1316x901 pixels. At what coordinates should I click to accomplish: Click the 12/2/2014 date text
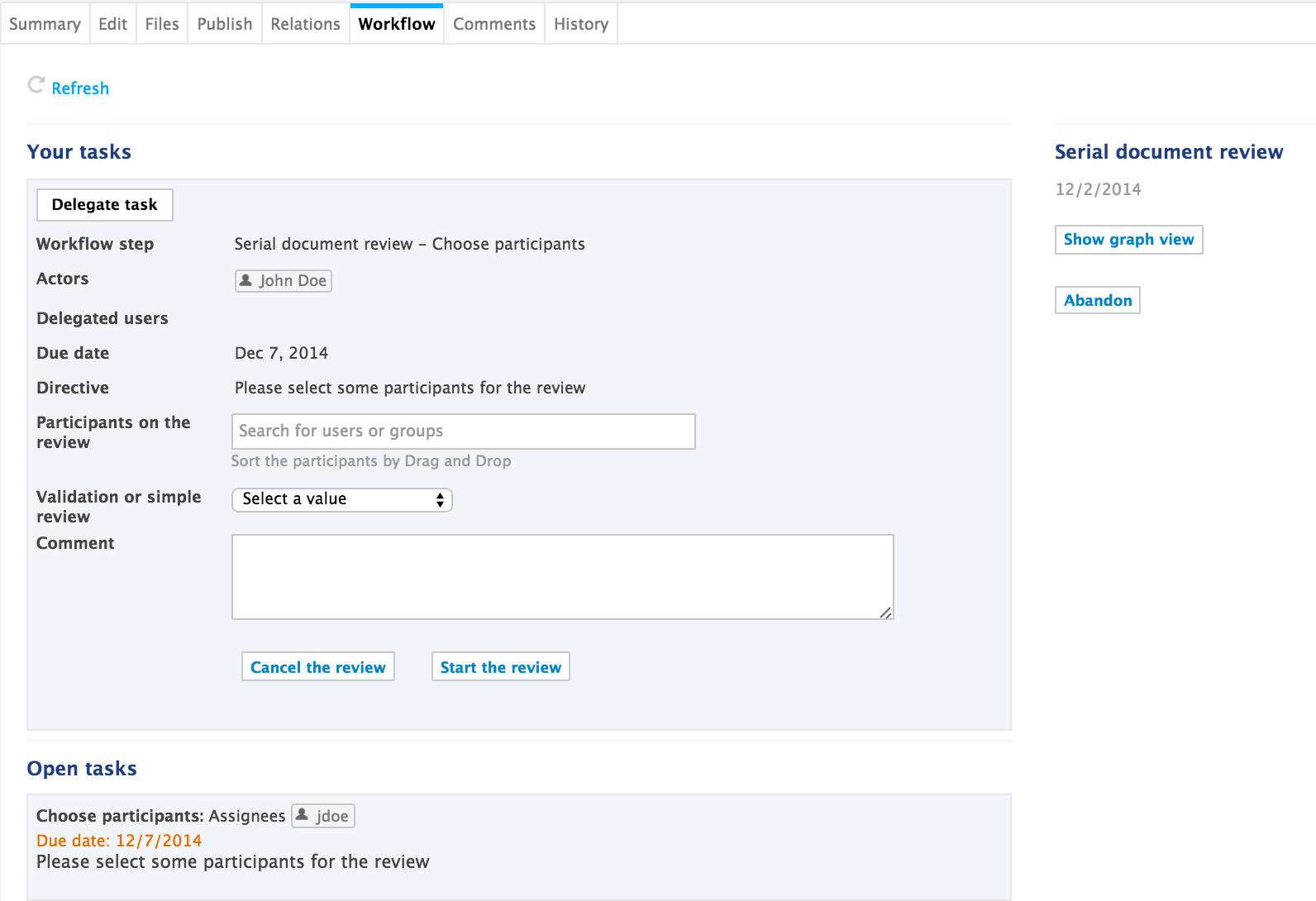(1099, 189)
